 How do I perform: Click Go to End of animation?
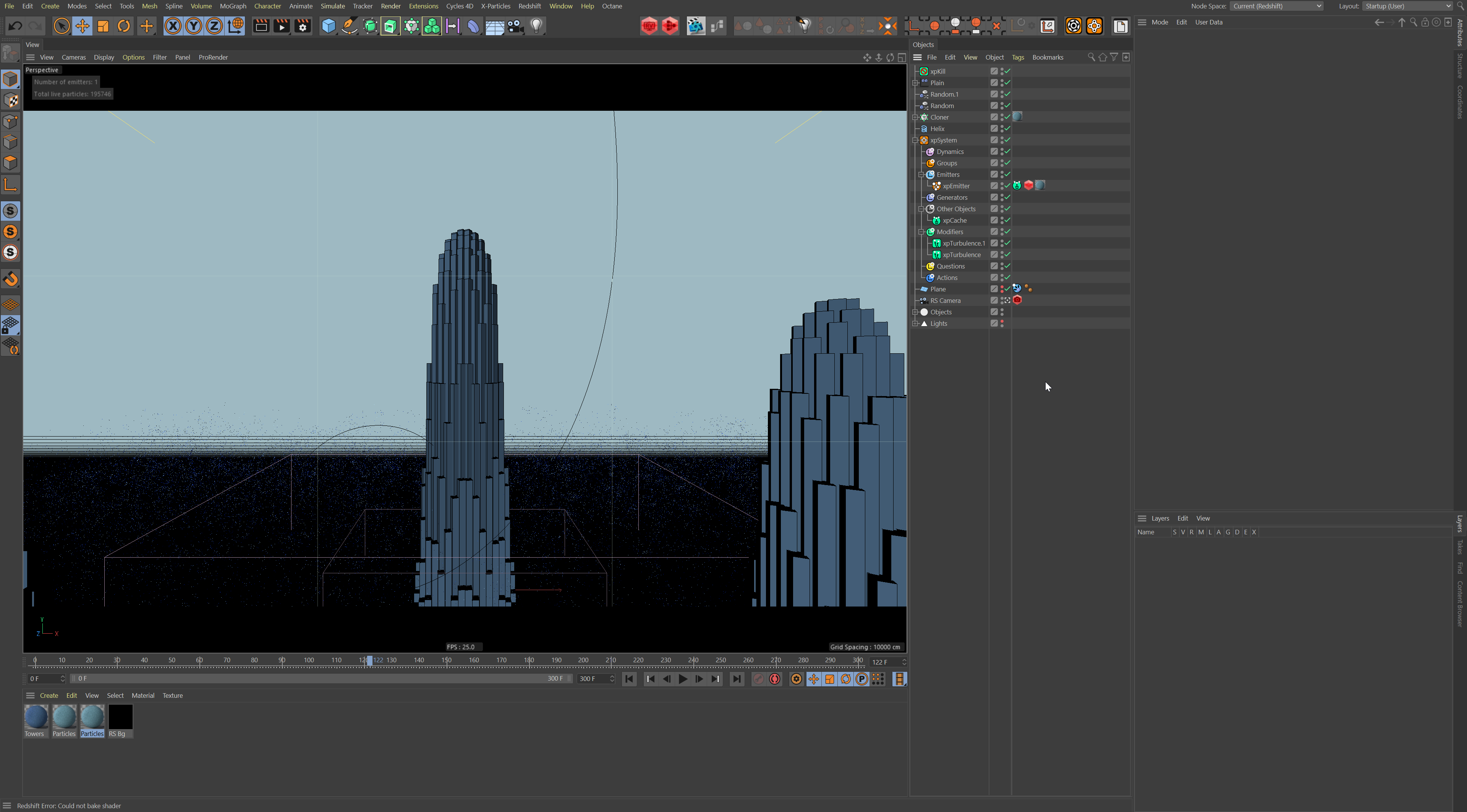(x=736, y=679)
